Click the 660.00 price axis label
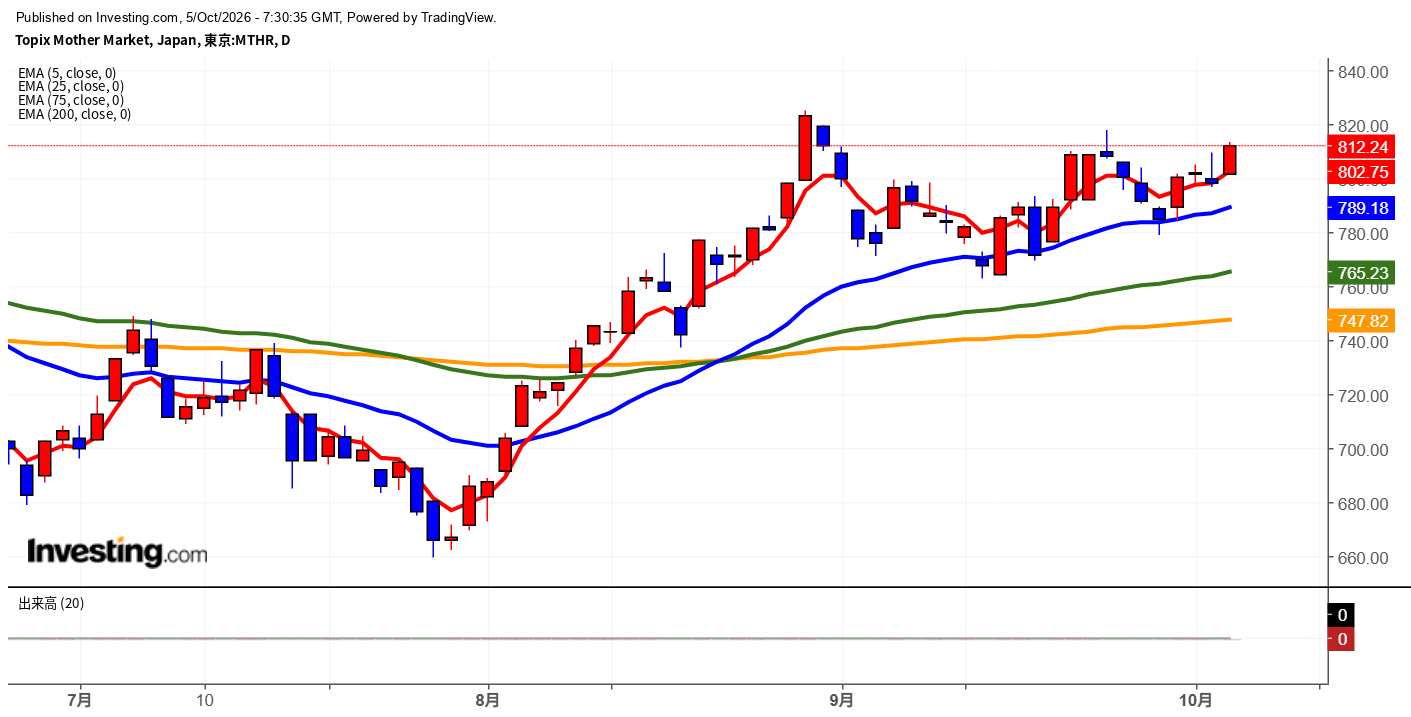 coord(1363,558)
